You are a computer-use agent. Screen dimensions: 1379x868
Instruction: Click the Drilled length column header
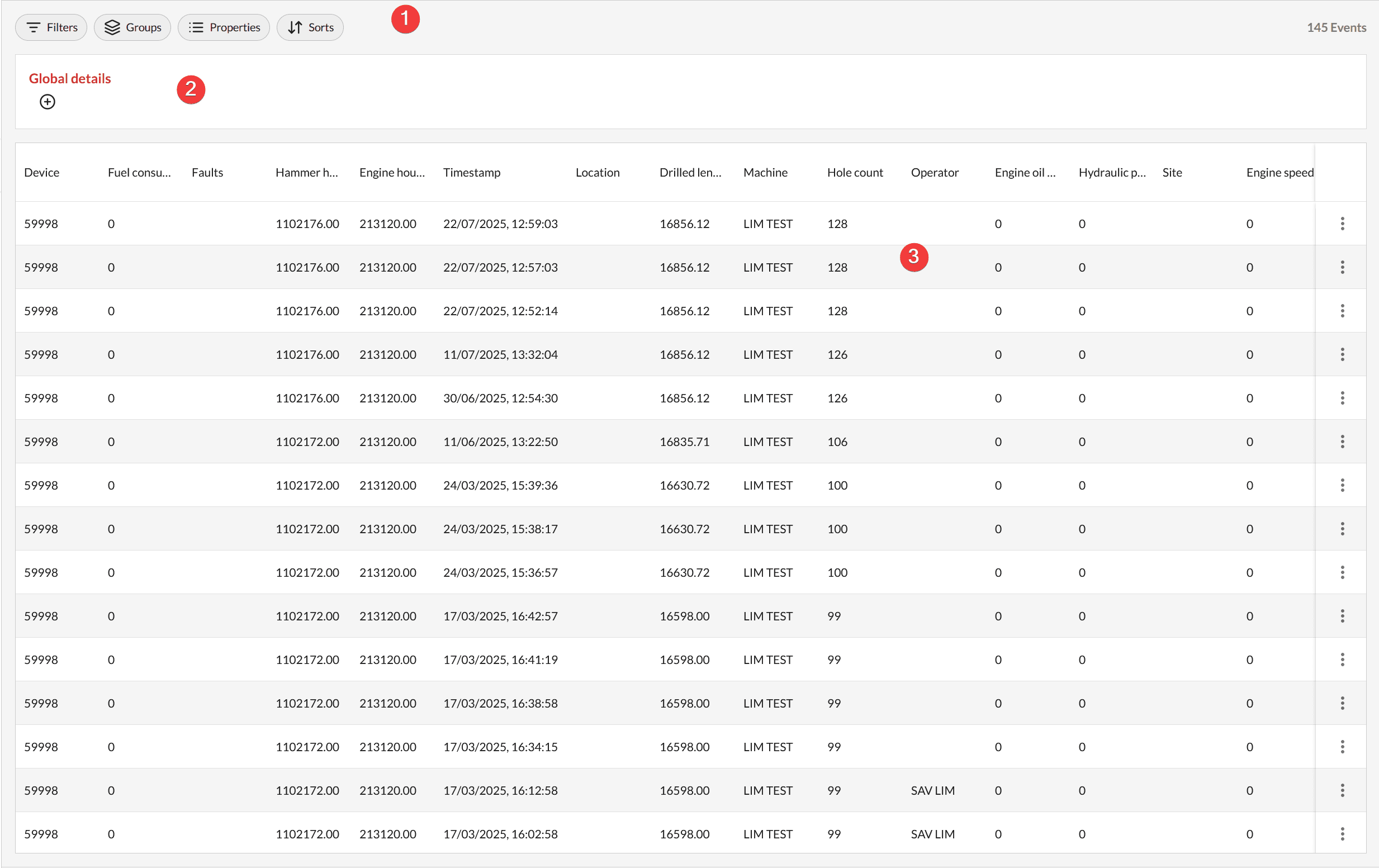[690, 172]
